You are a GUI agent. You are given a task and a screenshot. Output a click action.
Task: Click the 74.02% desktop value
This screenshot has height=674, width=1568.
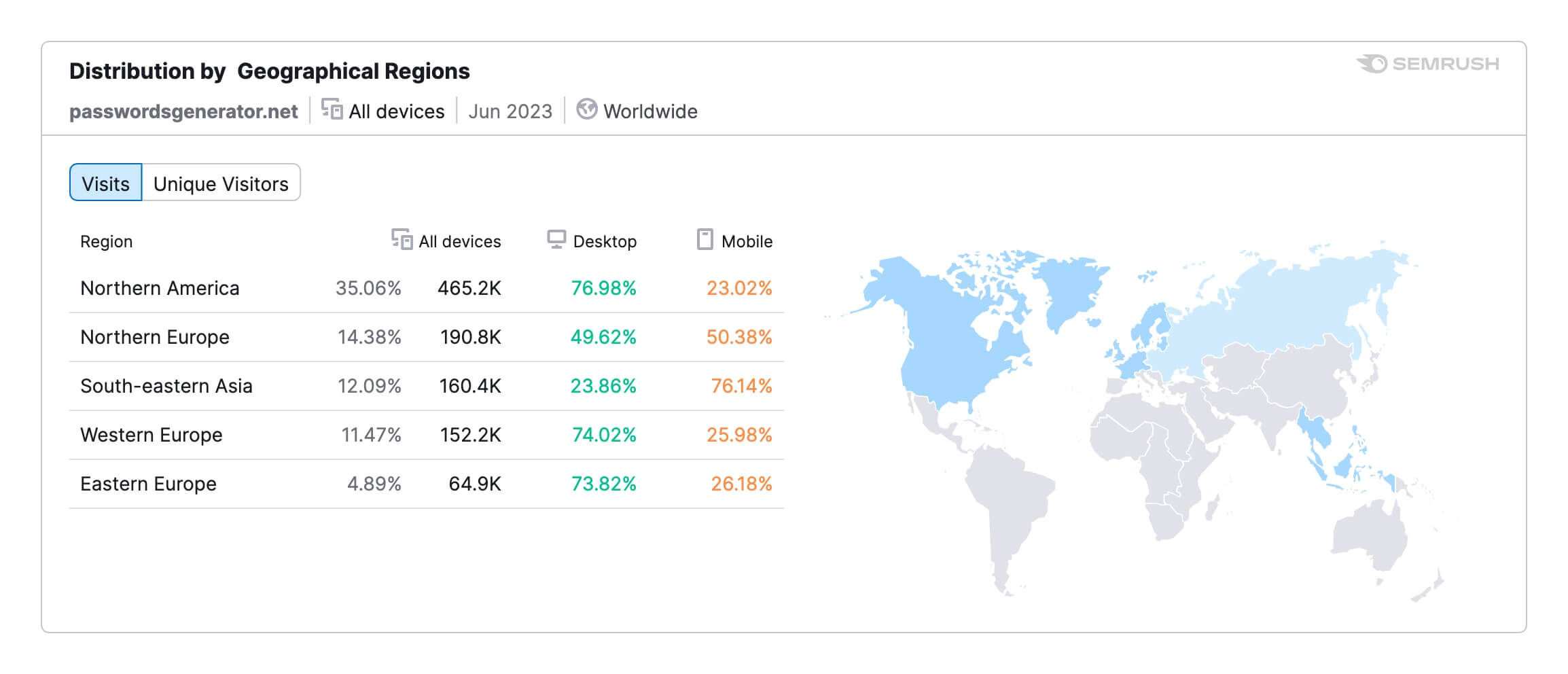604,435
